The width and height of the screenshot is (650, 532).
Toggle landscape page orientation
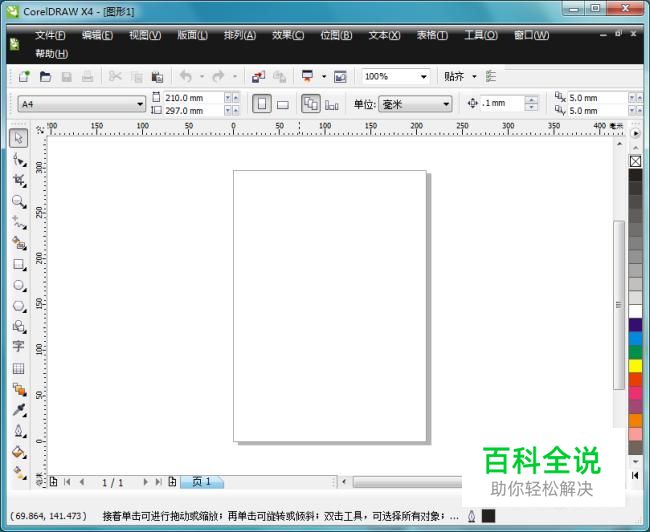tap(283, 104)
